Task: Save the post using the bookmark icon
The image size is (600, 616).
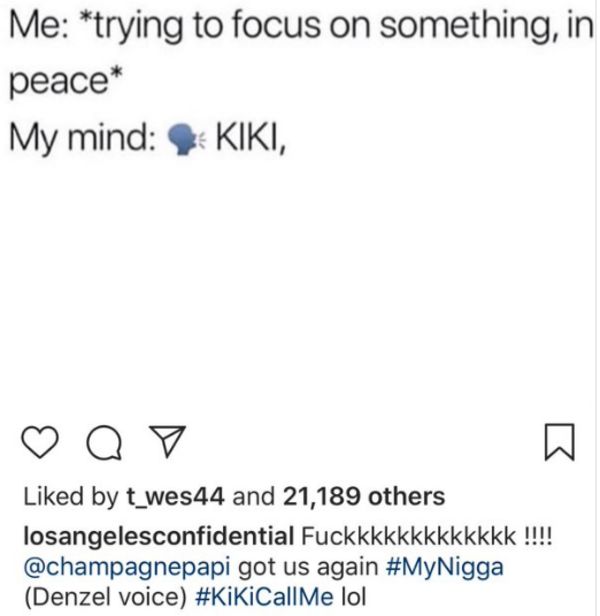Action: (x=560, y=442)
